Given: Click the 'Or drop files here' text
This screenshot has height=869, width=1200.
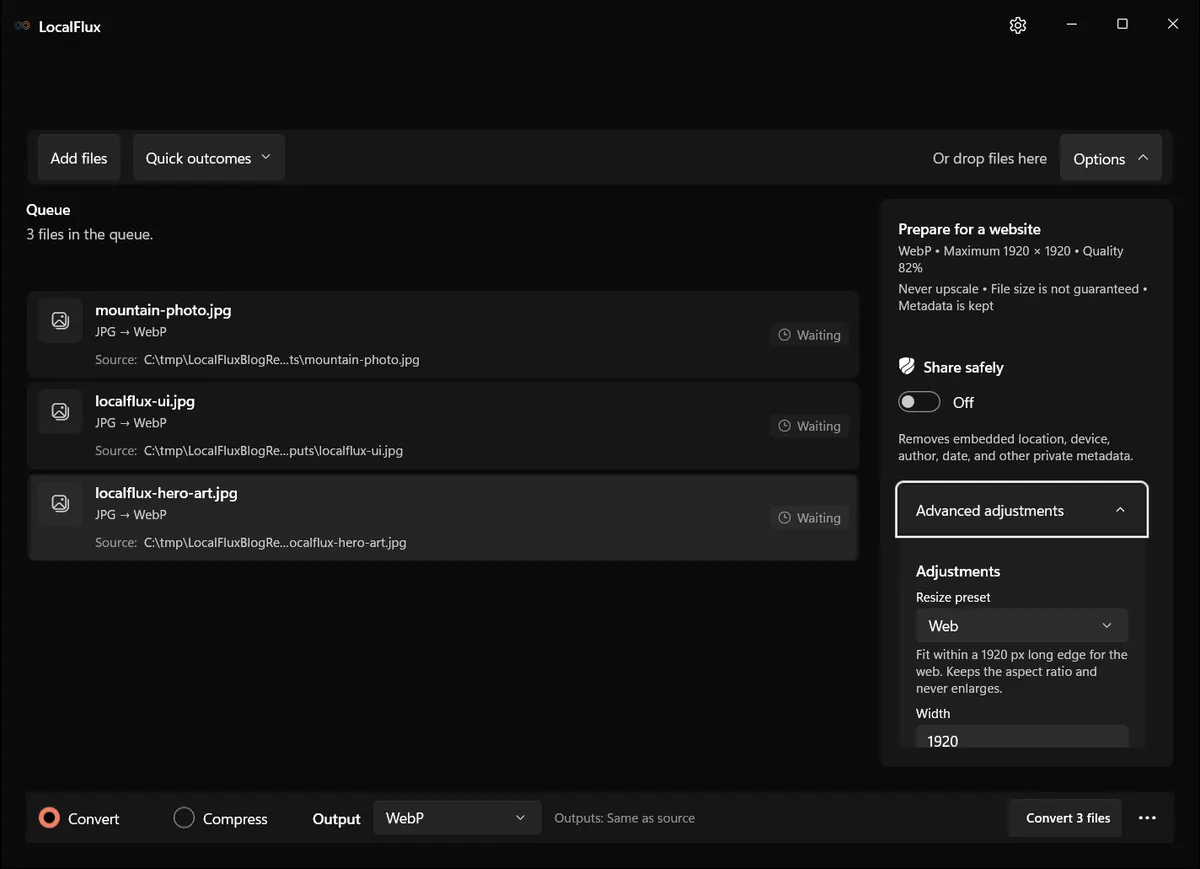Looking at the screenshot, I should [990, 158].
